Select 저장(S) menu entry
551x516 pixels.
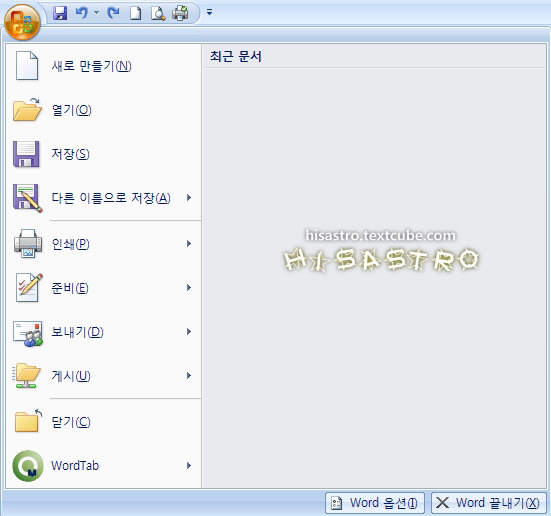click(103, 154)
